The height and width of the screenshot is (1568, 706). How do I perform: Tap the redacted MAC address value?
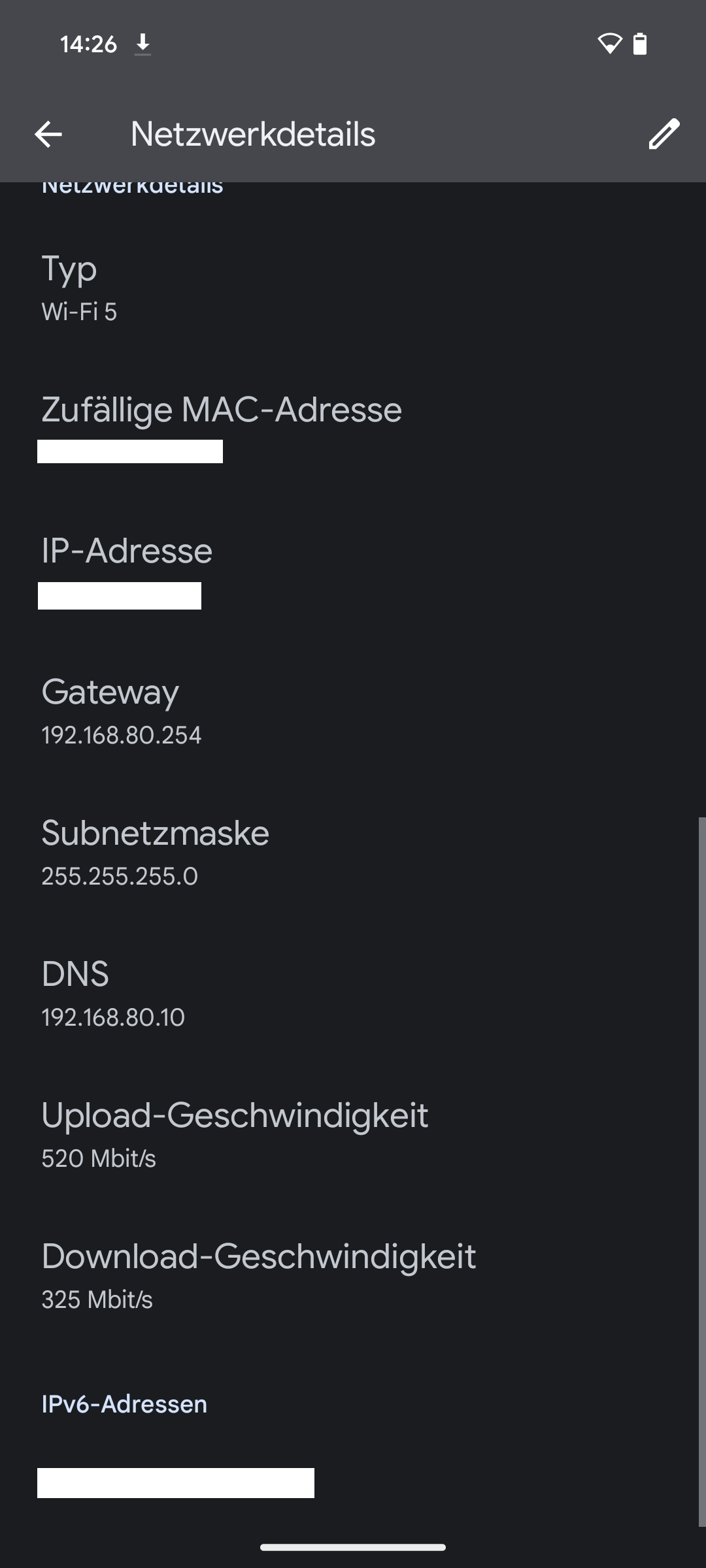pos(130,451)
